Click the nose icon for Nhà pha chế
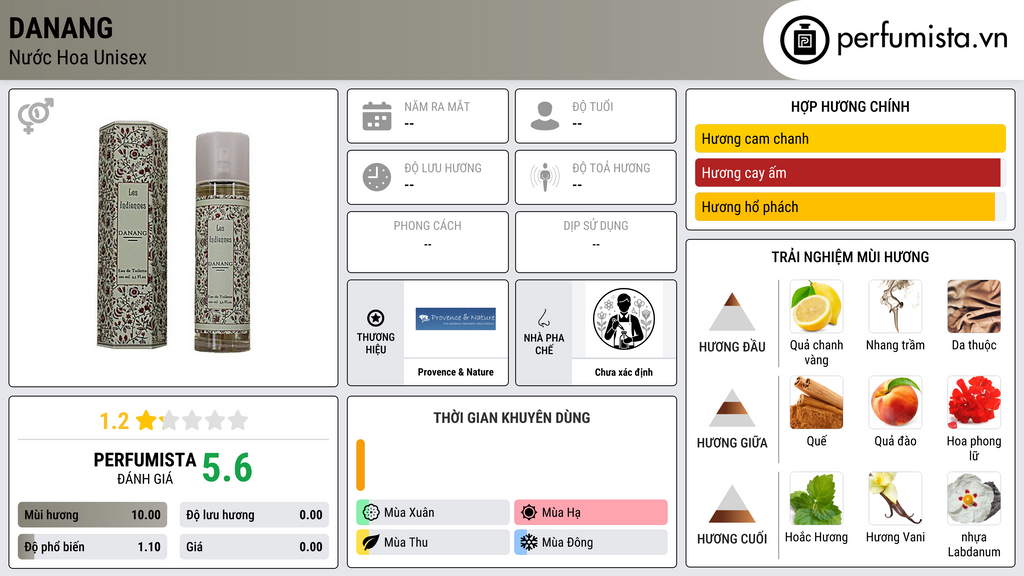The height and width of the screenshot is (576, 1024). point(543,318)
